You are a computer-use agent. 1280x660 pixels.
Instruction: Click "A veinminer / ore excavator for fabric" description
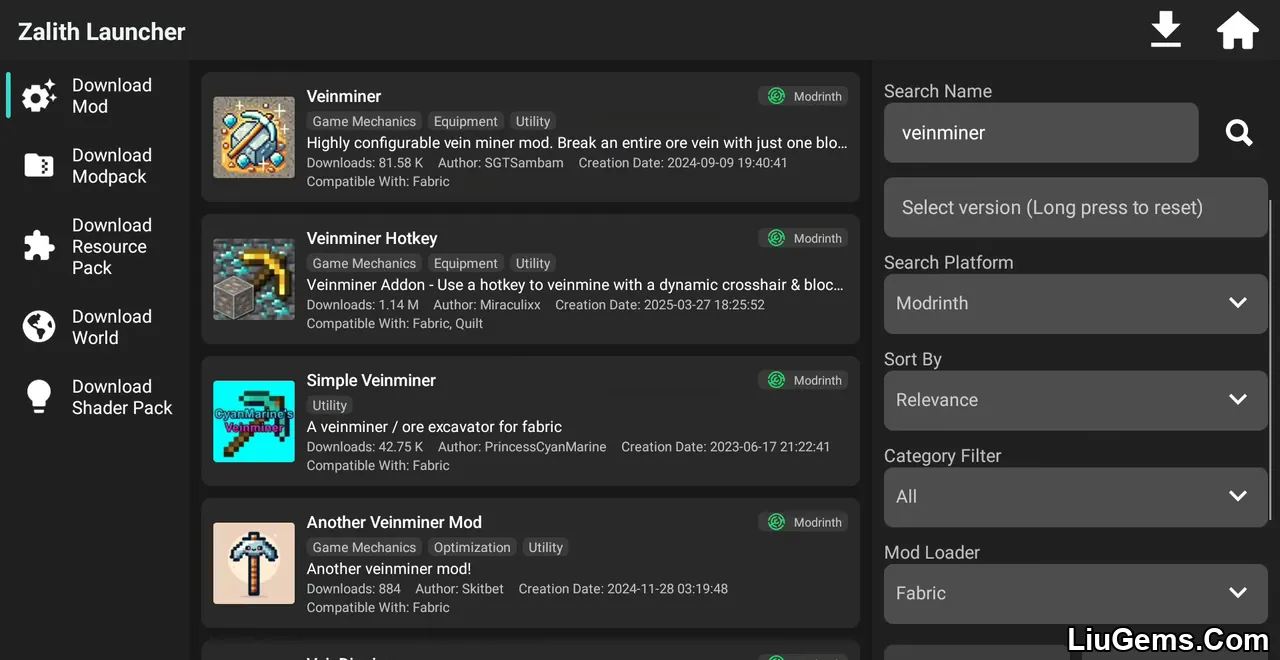click(434, 426)
